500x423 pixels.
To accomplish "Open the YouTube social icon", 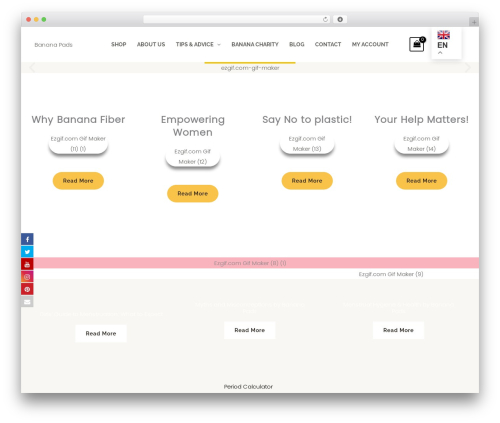I will tap(27, 264).
